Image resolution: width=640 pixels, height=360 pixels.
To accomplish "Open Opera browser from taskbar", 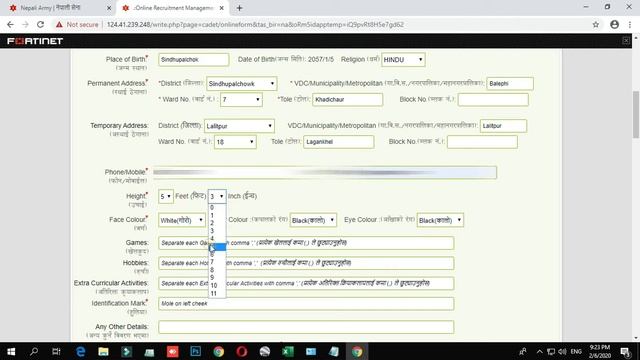I will coord(242,351).
